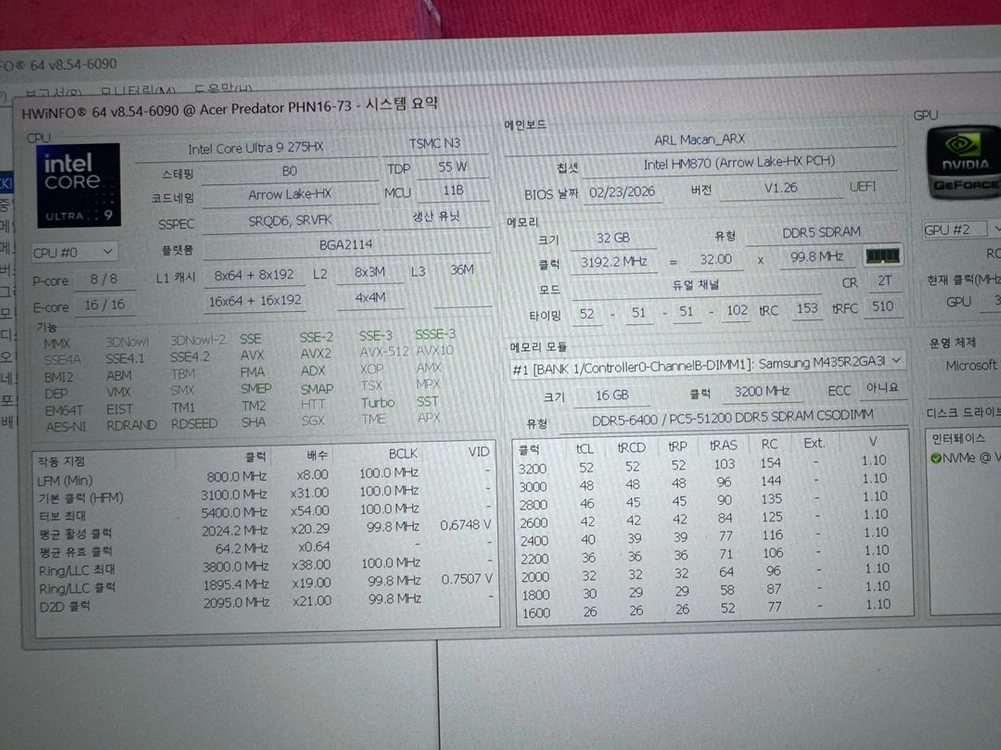Screen dimensions: 1001x750
Task: Click the Intel Core Ultra 9 275HX name field
Action: [256, 148]
